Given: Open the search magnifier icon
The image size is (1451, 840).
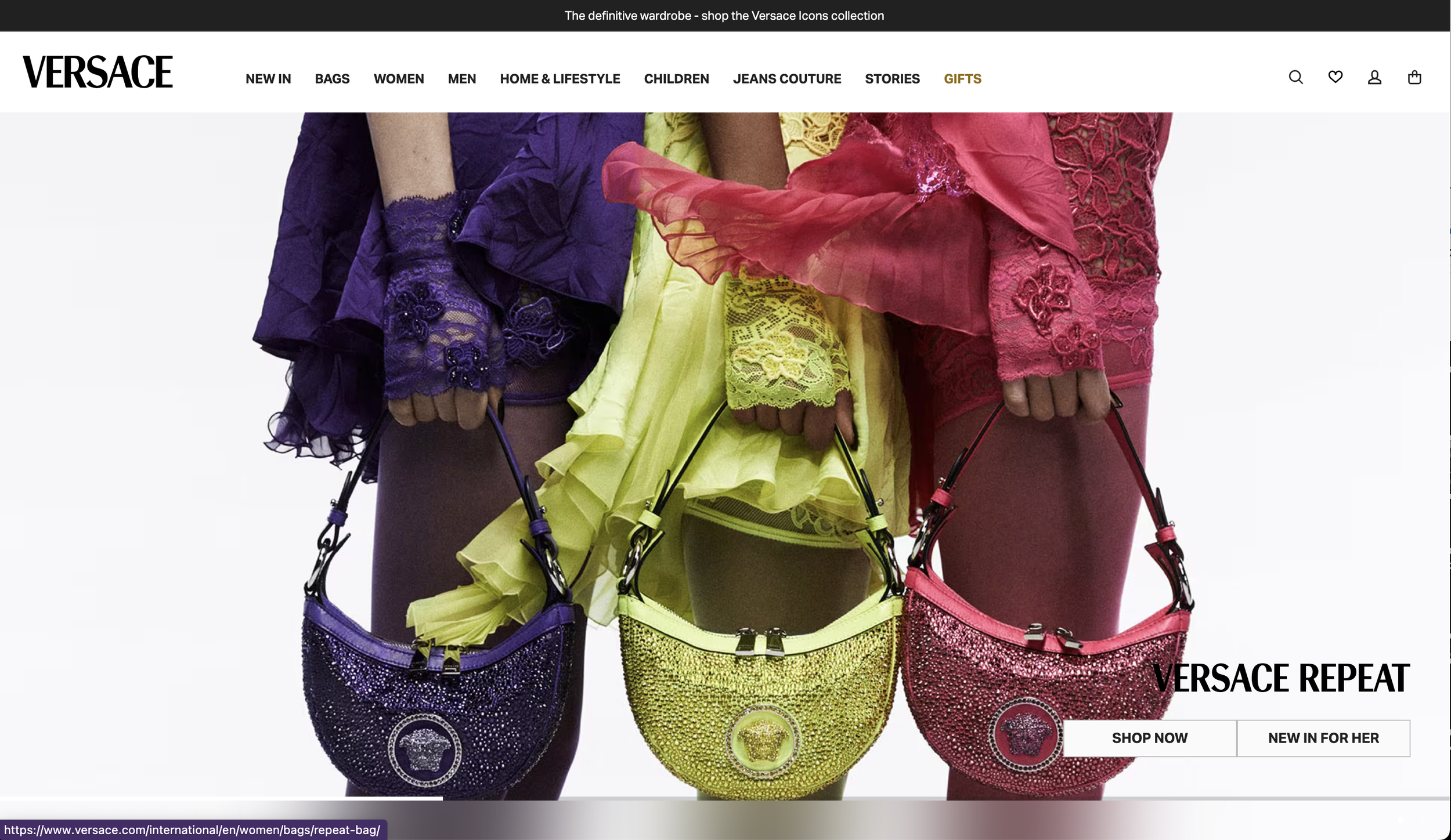Looking at the screenshot, I should (x=1295, y=77).
